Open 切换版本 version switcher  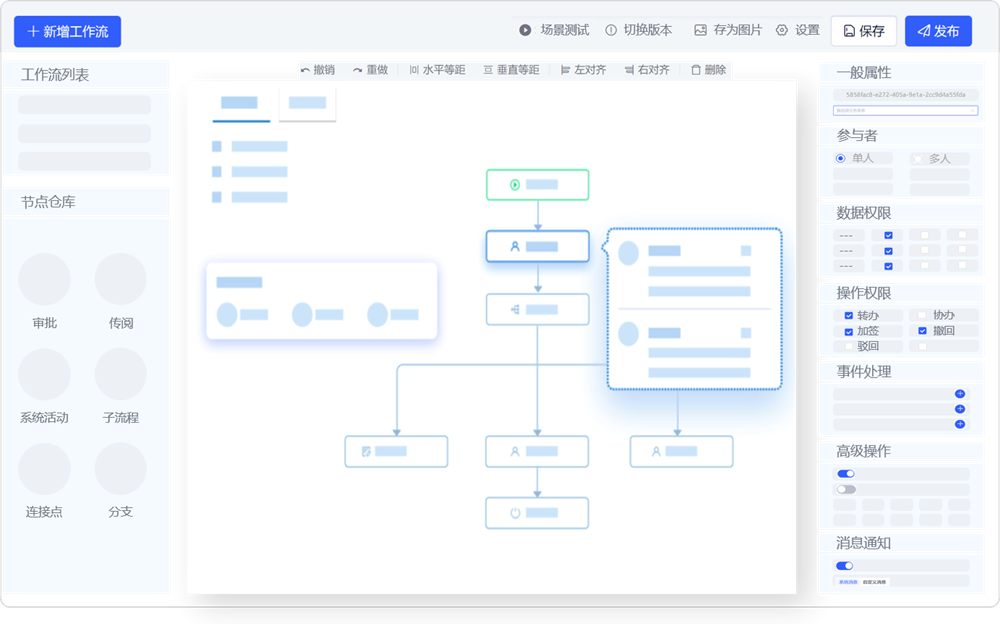[638, 30]
